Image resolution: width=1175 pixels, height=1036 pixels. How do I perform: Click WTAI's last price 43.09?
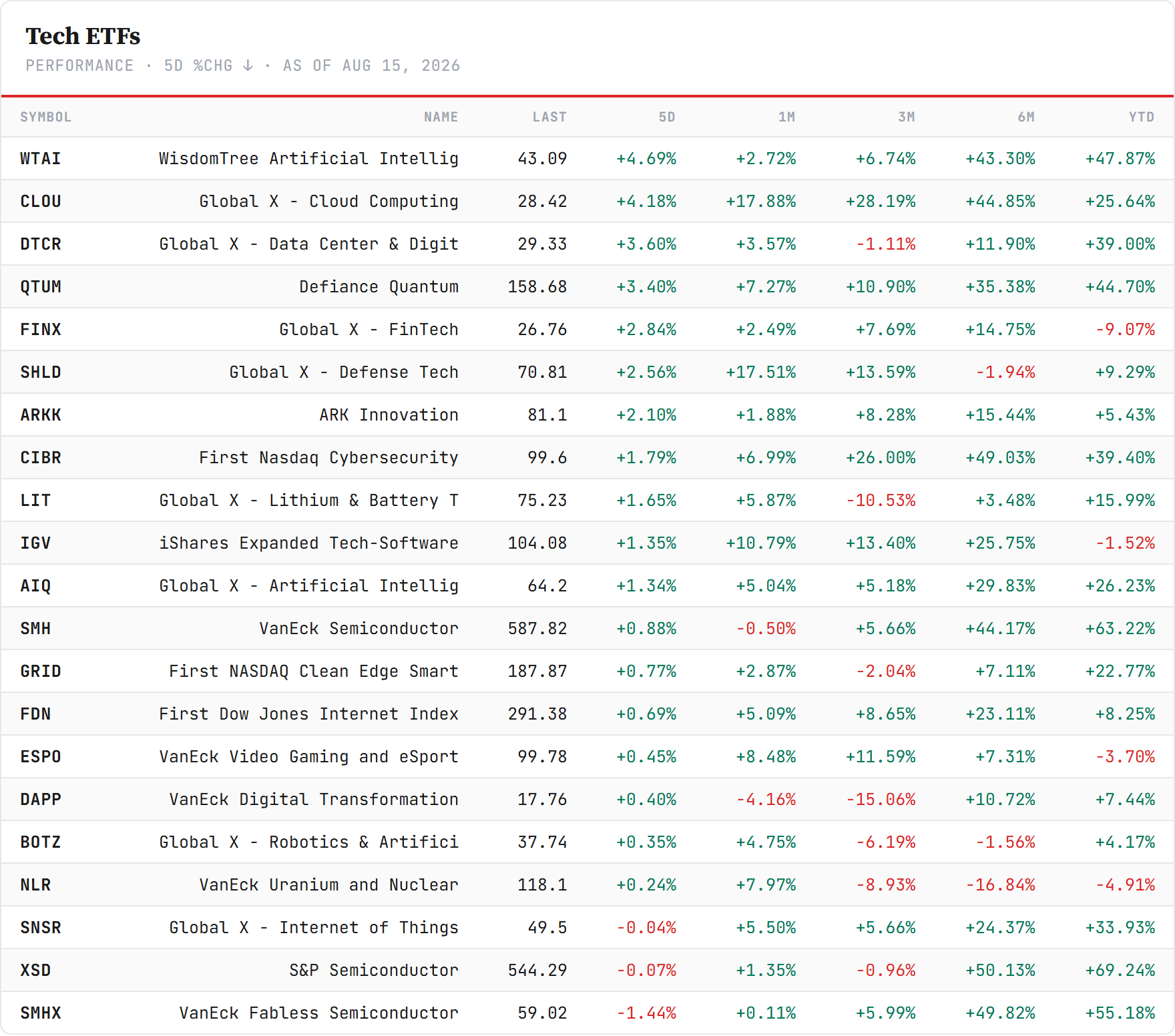(x=542, y=159)
